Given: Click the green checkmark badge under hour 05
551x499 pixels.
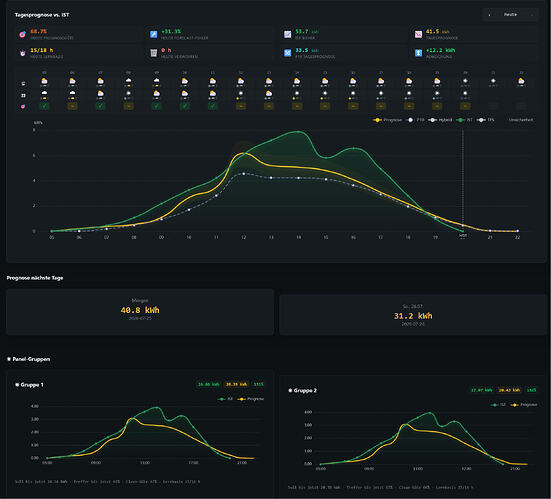Looking at the screenshot, I should coord(44,106).
